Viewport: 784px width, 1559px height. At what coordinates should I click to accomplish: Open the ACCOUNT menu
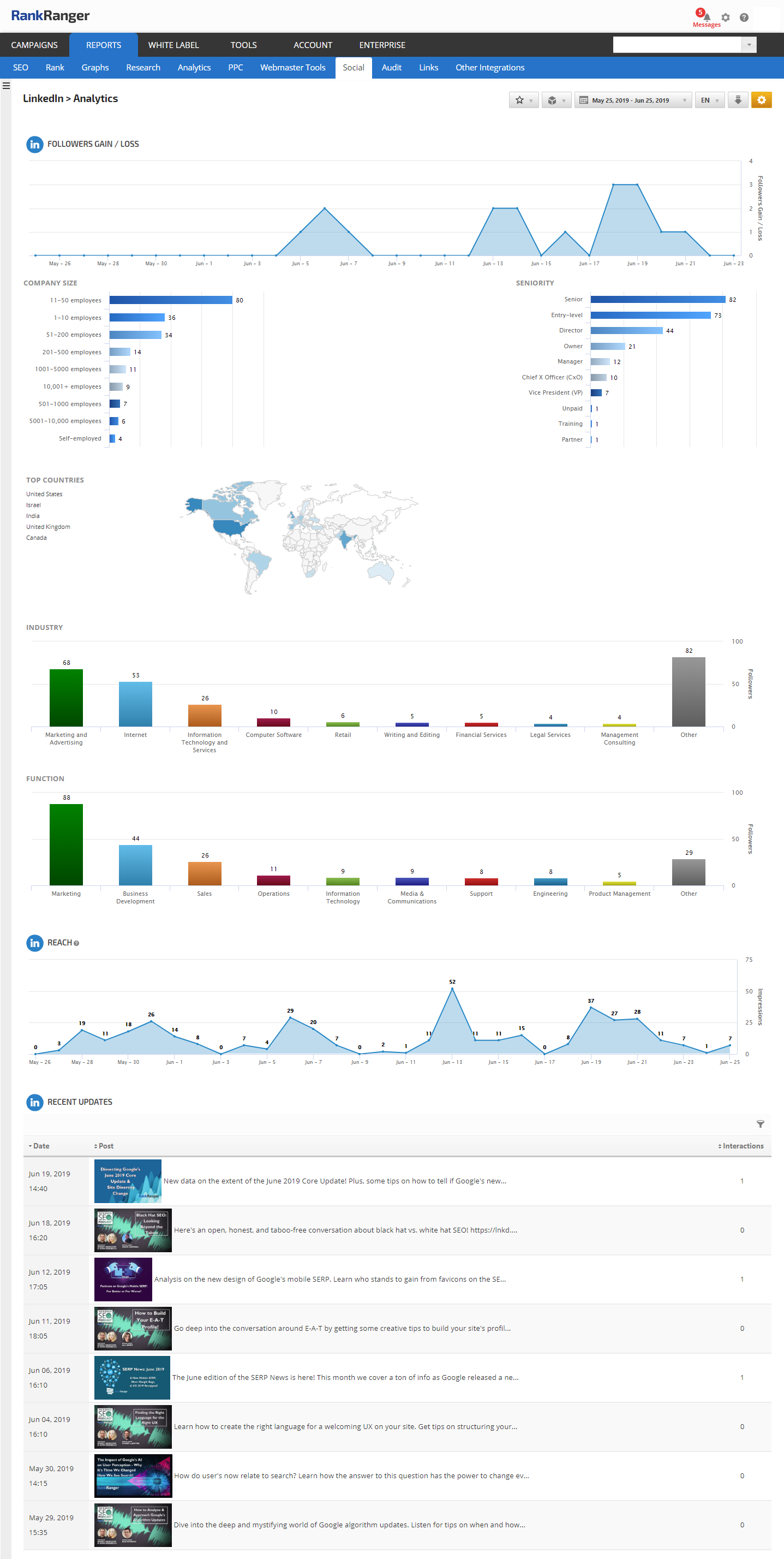tap(313, 45)
